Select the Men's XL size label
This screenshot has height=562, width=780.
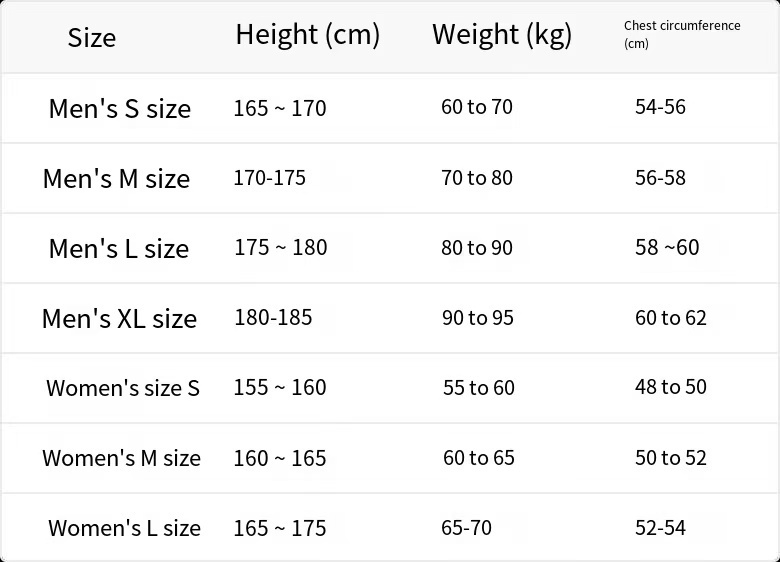[x=119, y=319]
